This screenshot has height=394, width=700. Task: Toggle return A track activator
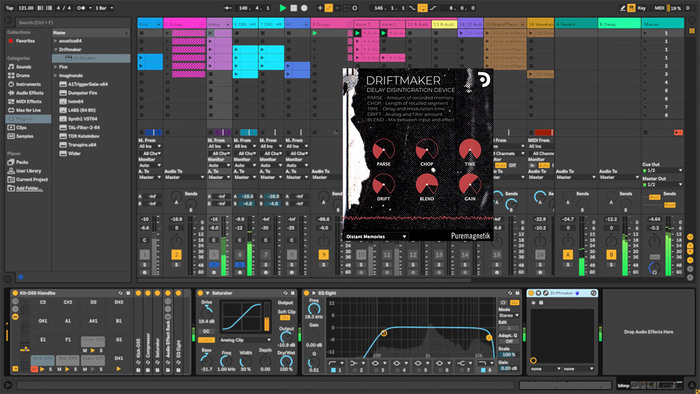pos(567,255)
